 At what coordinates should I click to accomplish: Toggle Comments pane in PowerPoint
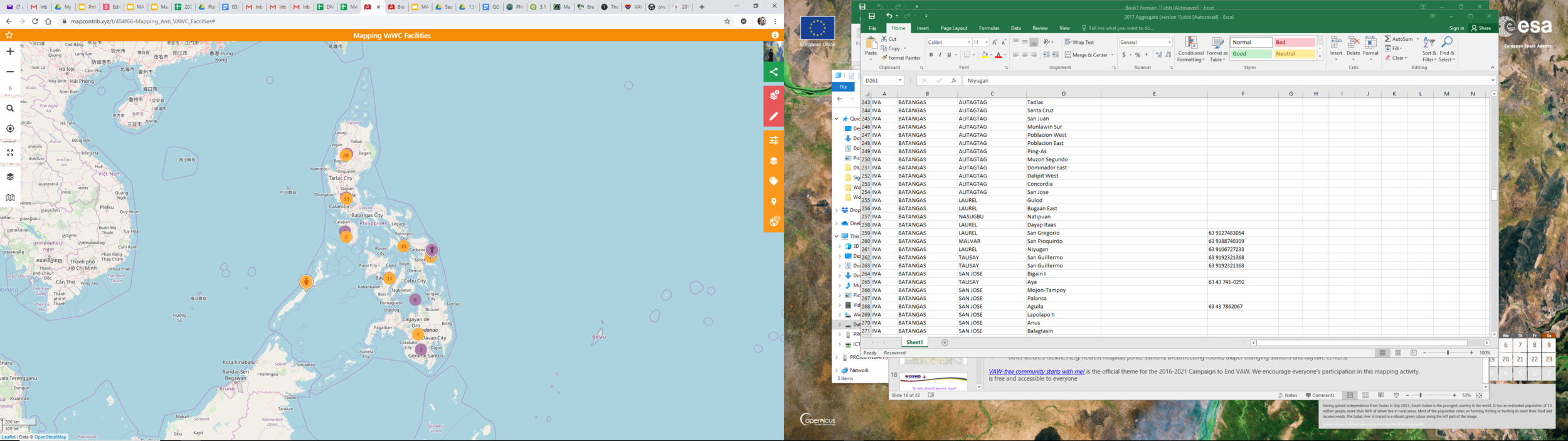pyautogui.click(x=1320, y=395)
